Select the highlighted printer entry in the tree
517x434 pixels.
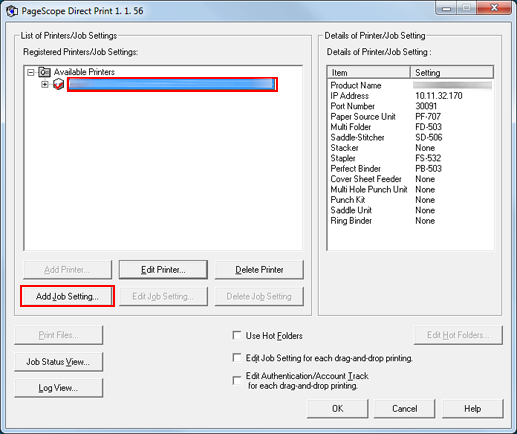click(172, 84)
